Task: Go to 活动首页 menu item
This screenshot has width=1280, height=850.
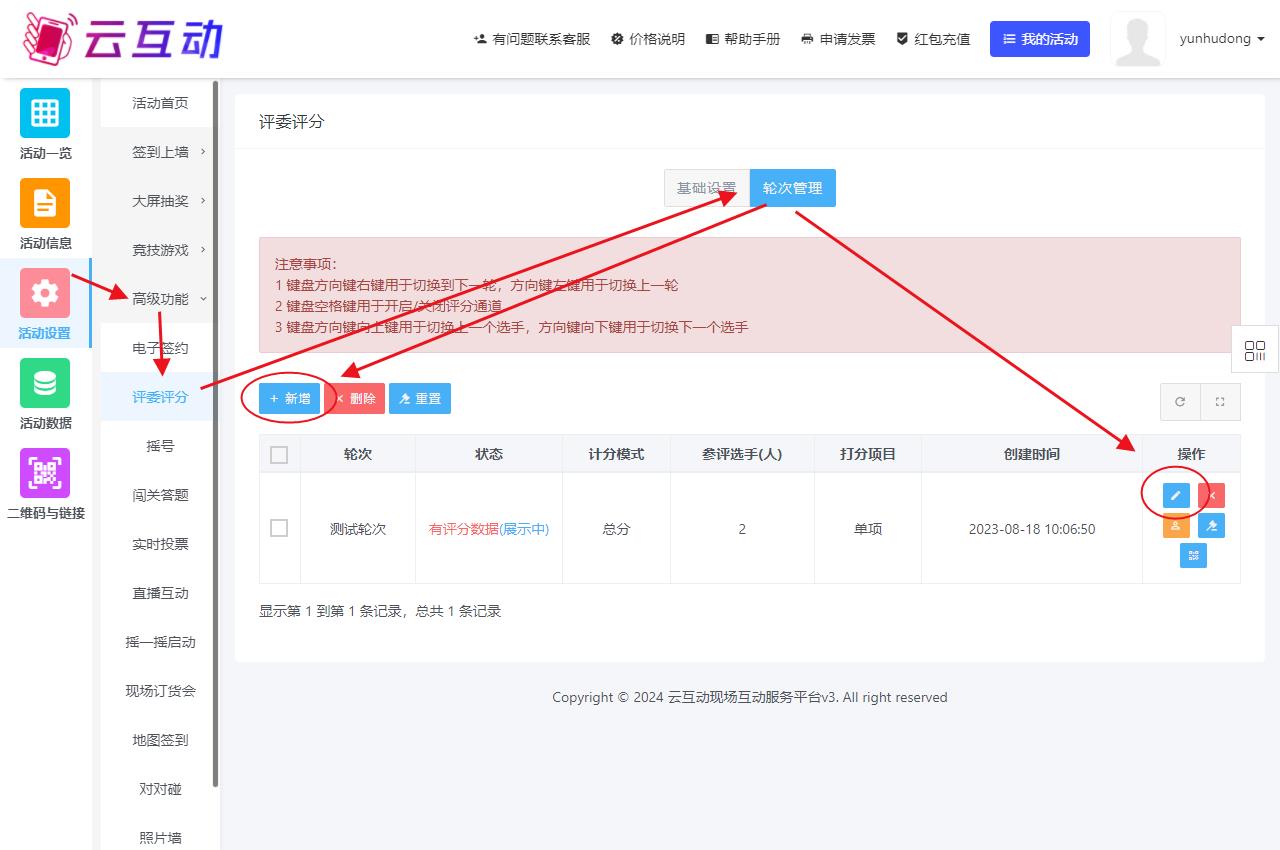Action: 159,103
